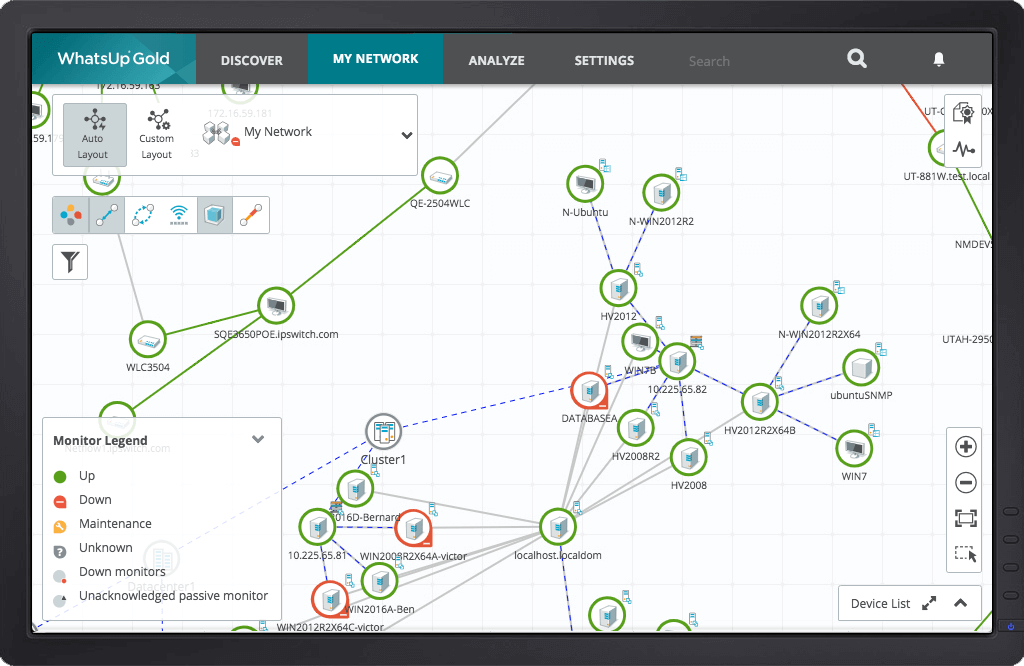Activate the dashed box selection tool
Image resolution: width=1024 pixels, height=666 pixels.
(x=965, y=554)
